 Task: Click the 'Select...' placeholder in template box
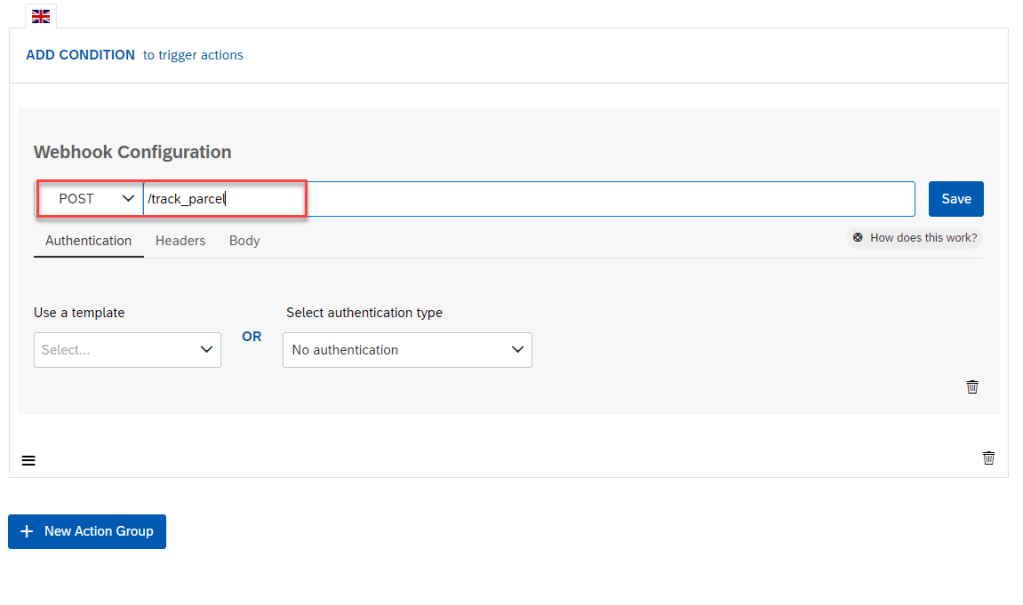(66, 350)
